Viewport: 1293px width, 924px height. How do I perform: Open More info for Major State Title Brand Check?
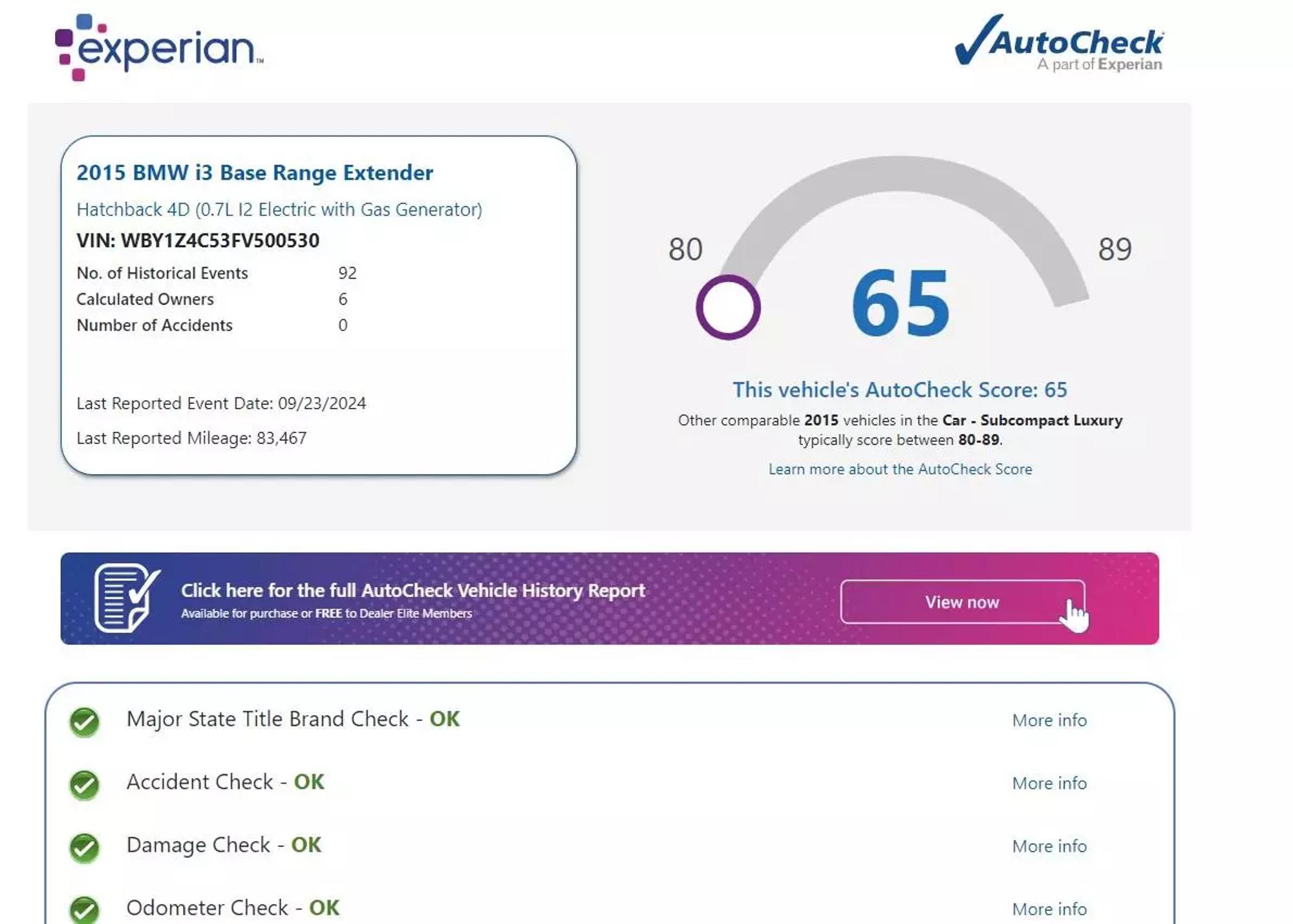[x=1049, y=720]
